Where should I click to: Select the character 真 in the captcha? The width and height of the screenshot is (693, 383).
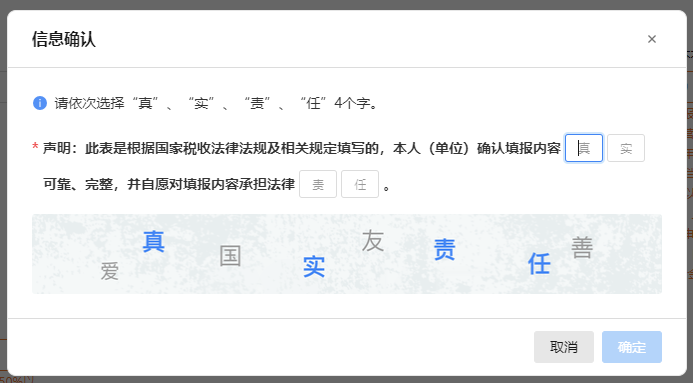(x=153, y=241)
